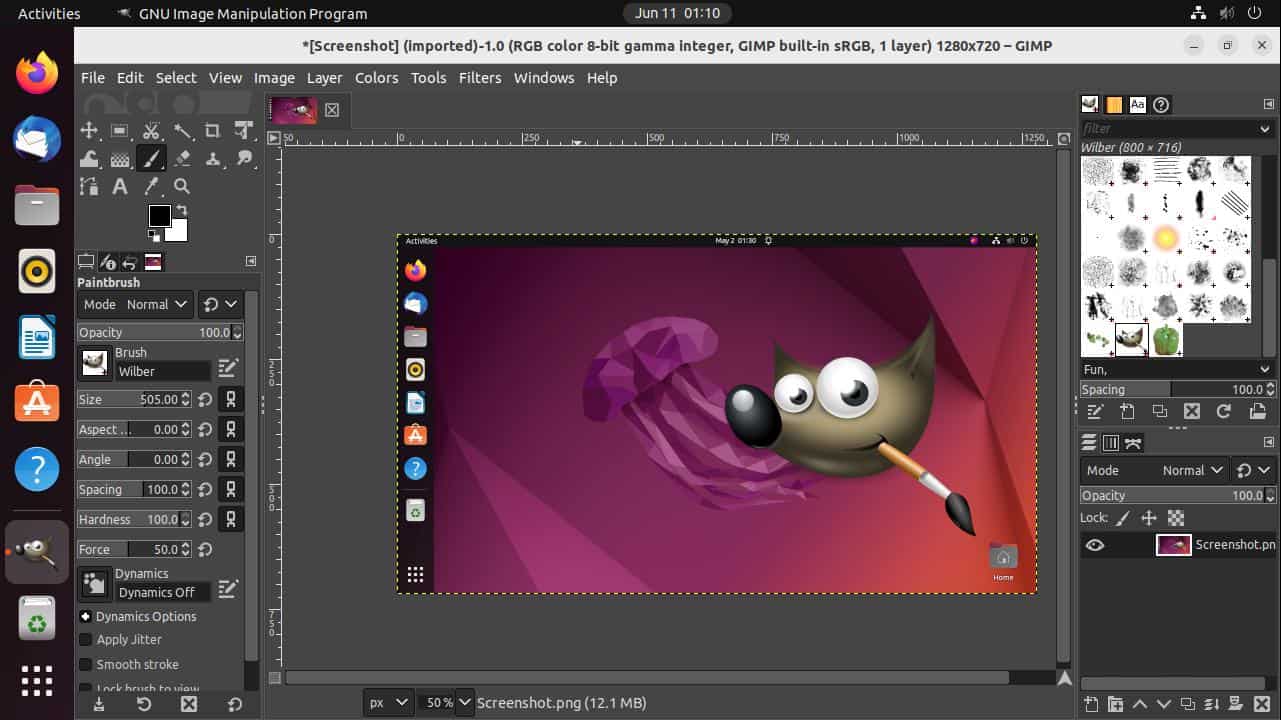Switch to the Fonts tab
The width and height of the screenshot is (1281, 720).
pos(1137,104)
